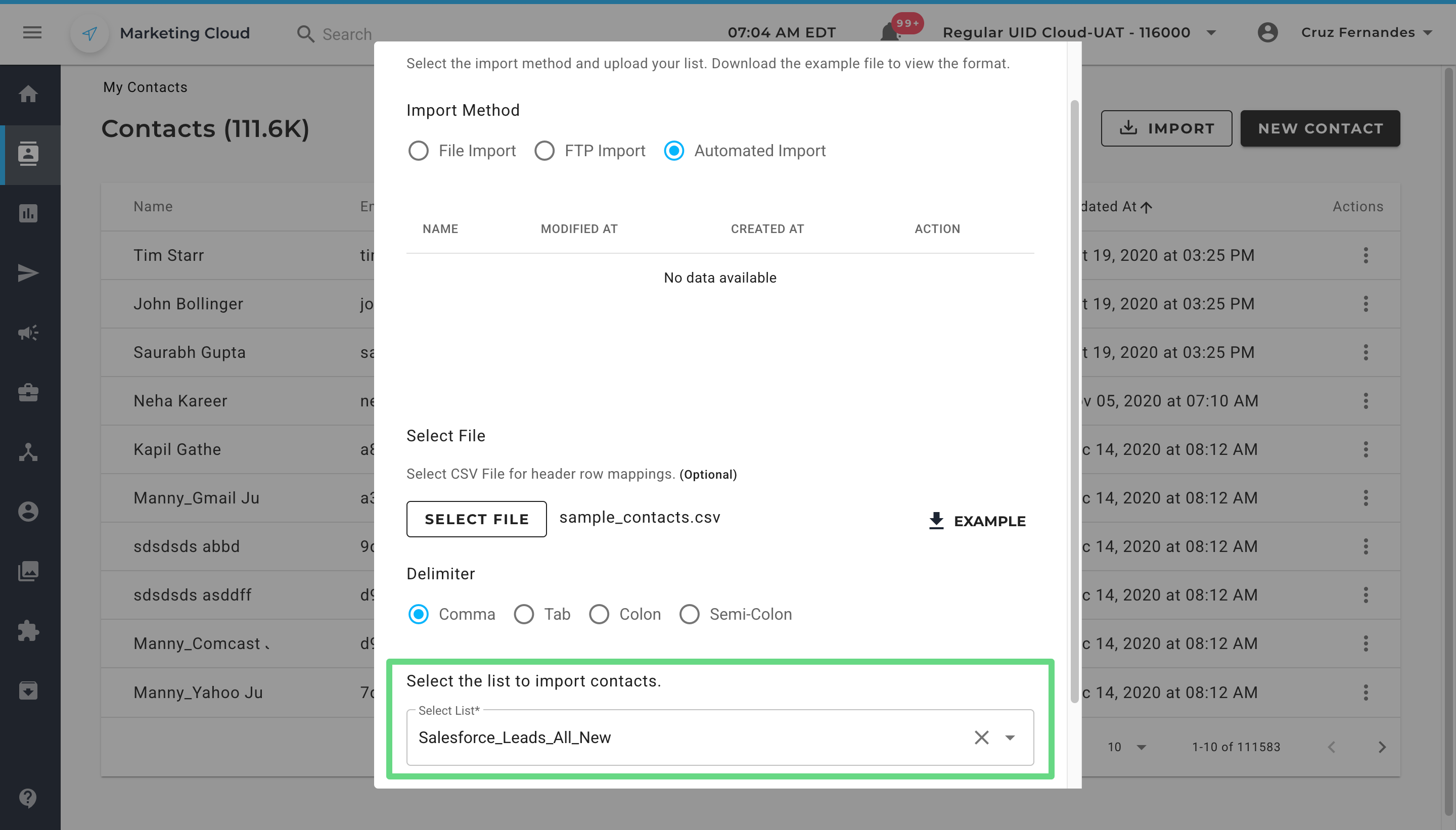Choose the Semi-Colon delimiter option
This screenshot has width=1456, height=830.
coord(689,614)
